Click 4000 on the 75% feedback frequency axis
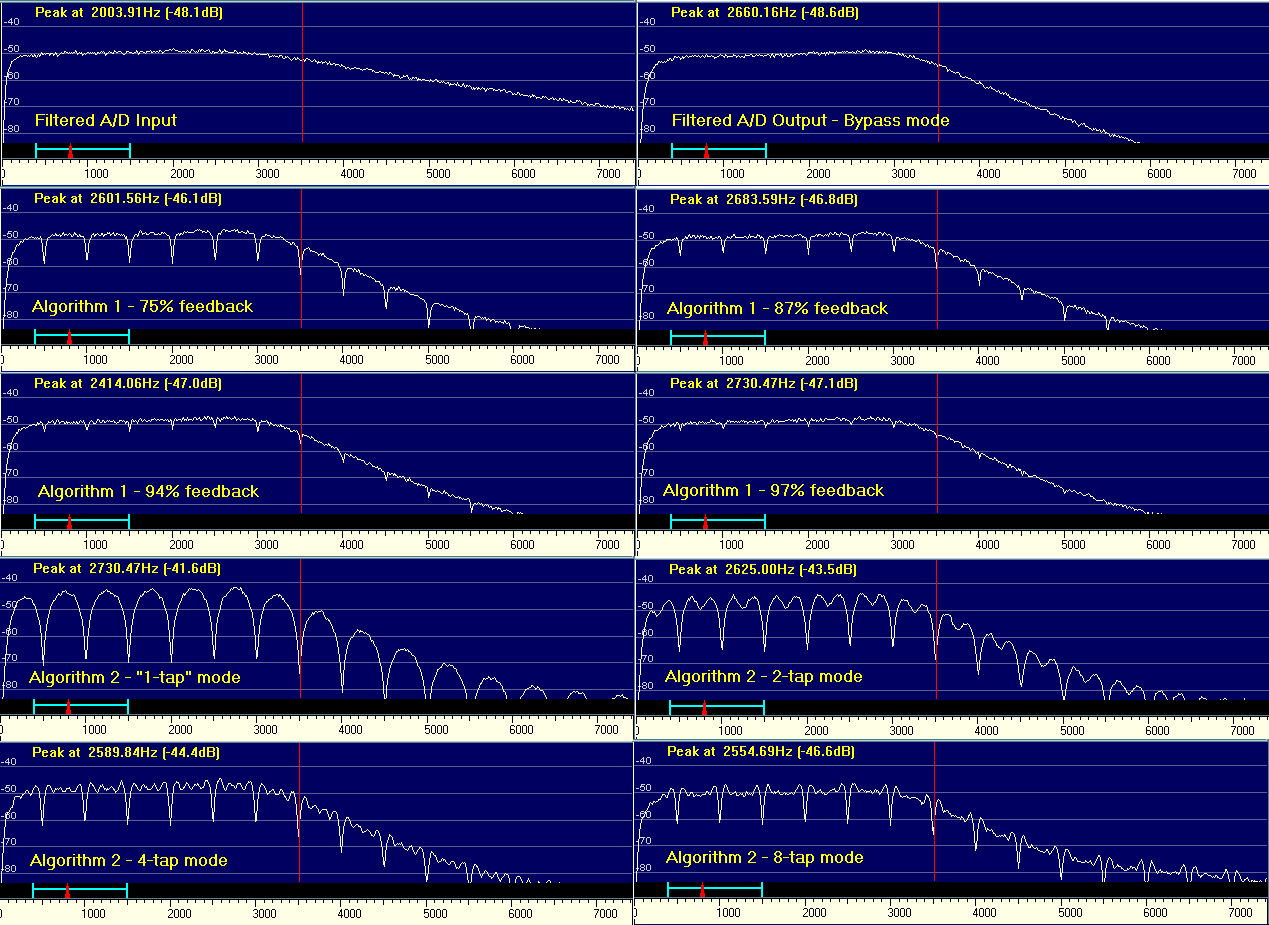Screen dimensions: 1269x925 coord(352,360)
